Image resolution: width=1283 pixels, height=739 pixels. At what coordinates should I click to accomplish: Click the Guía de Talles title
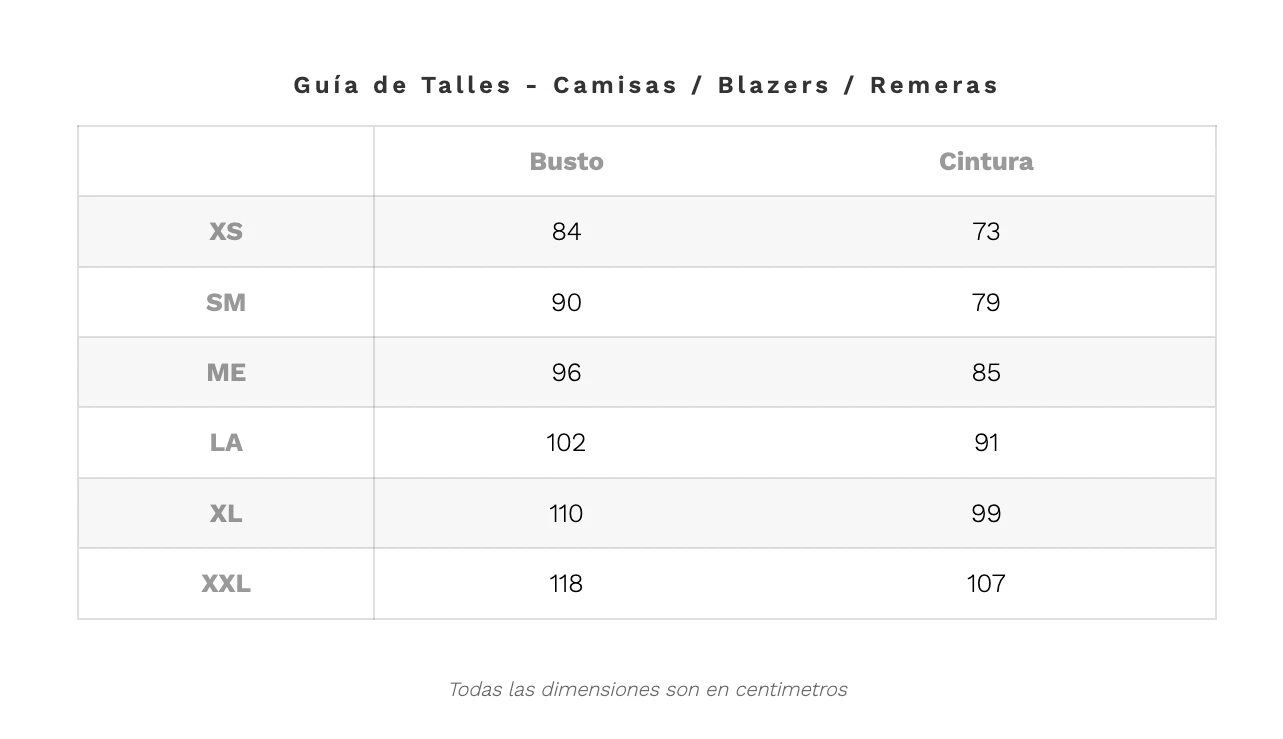[646, 85]
